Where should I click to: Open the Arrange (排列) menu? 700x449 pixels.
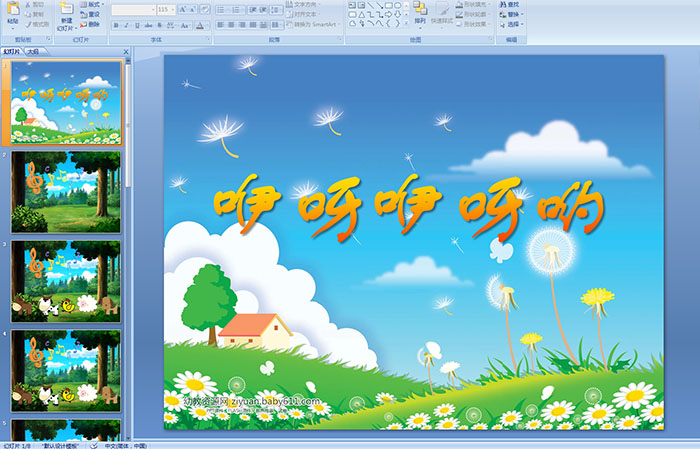[x=420, y=15]
